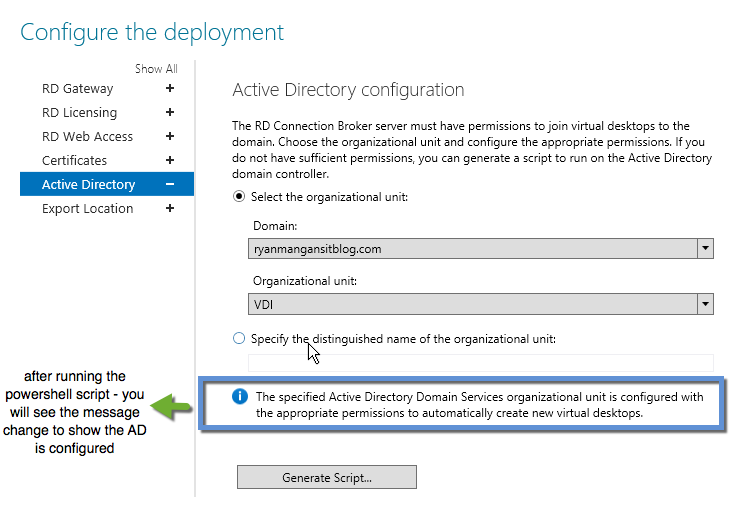Image resolution: width=734 pixels, height=517 pixels.
Task: Open the Domain dropdown arrow
Action: coord(705,248)
